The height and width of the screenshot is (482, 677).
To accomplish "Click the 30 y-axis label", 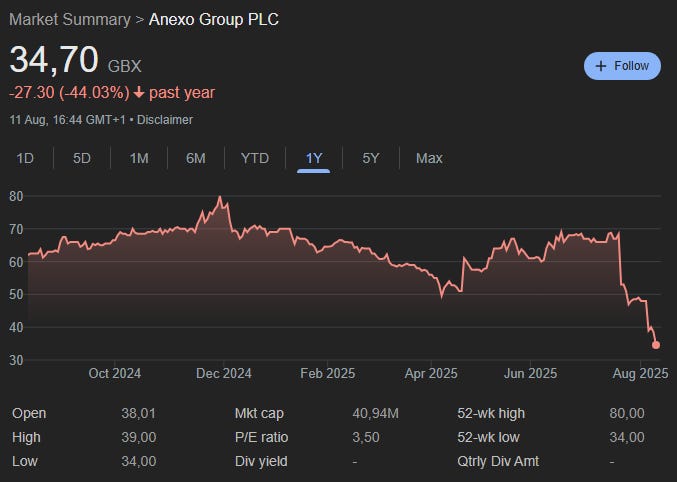I will tap(16, 360).
